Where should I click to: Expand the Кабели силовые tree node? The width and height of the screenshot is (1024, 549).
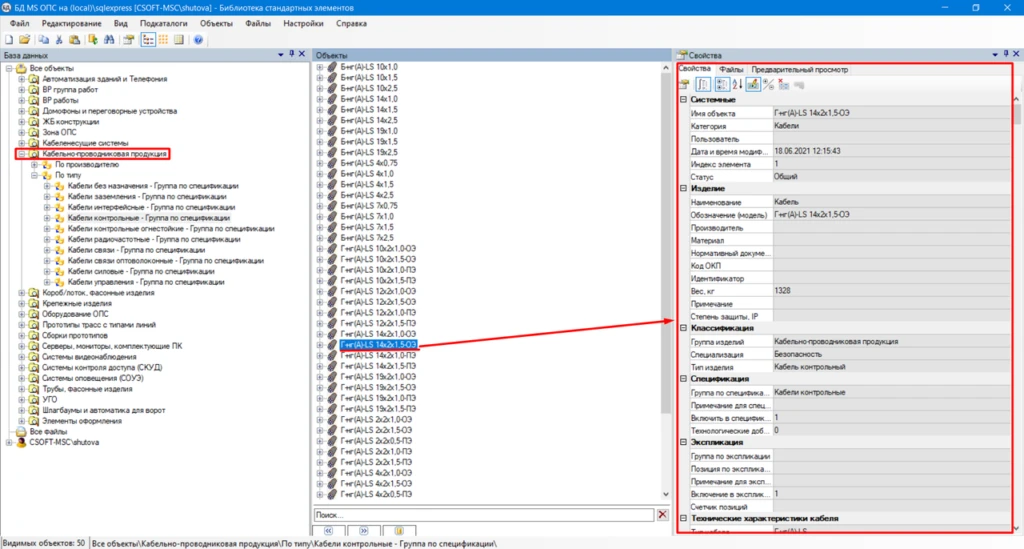point(47,271)
